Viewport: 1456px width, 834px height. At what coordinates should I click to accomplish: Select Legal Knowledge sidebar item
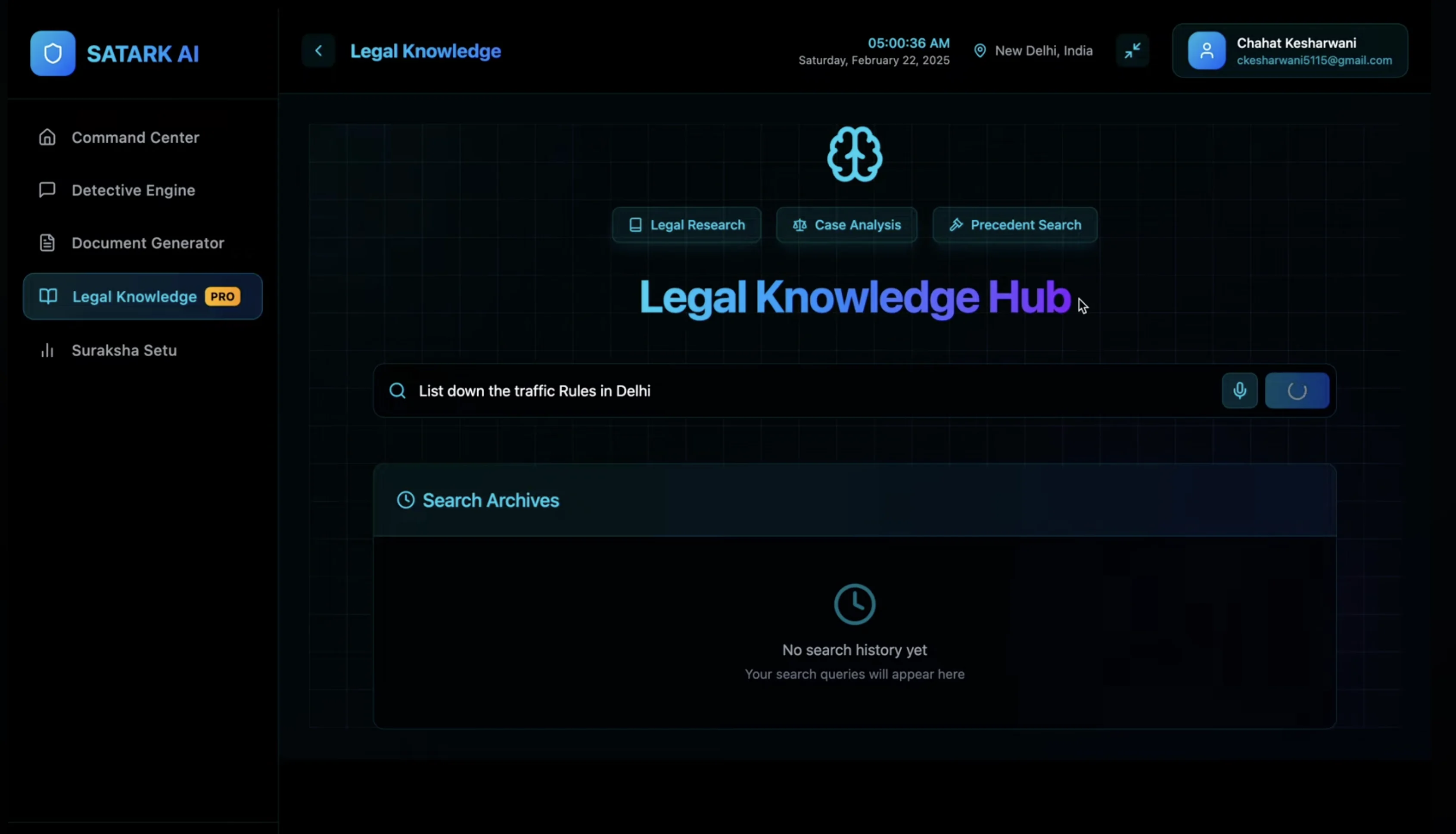[x=143, y=297]
